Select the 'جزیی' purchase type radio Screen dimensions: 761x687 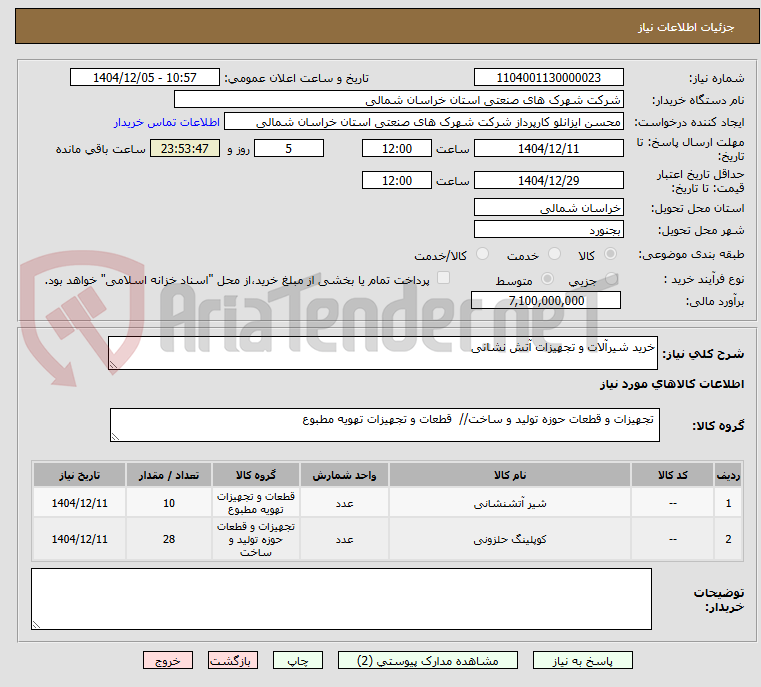pos(612,279)
